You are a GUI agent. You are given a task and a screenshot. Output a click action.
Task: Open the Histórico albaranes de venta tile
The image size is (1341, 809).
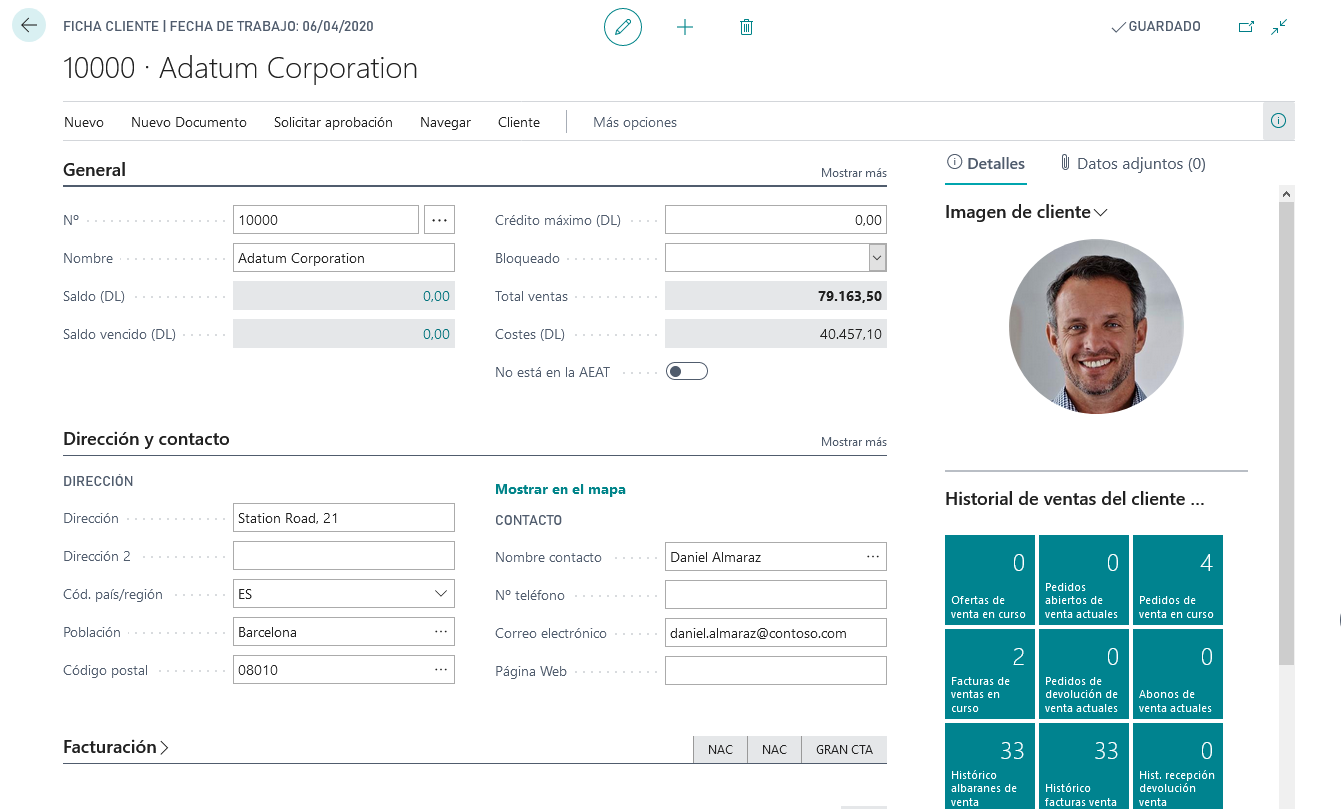pyautogui.click(x=990, y=766)
